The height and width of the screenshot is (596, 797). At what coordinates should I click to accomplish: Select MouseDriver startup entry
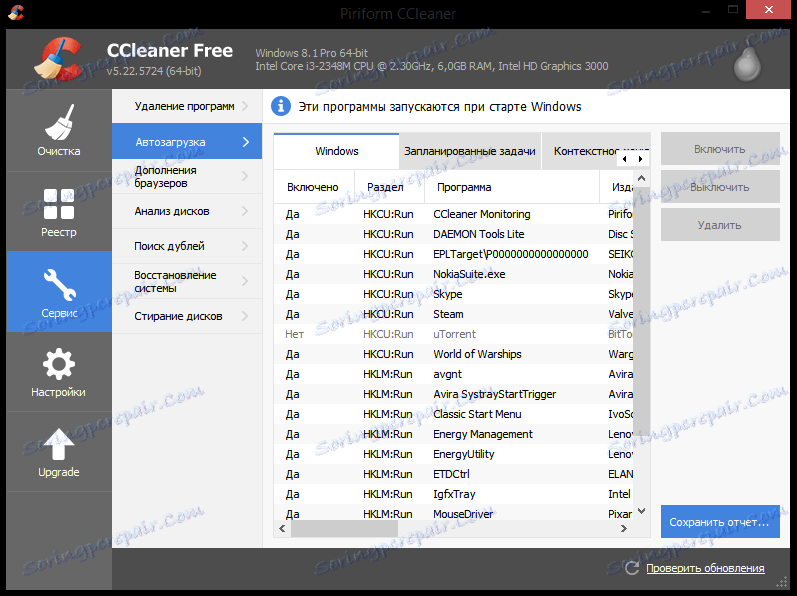[454, 513]
